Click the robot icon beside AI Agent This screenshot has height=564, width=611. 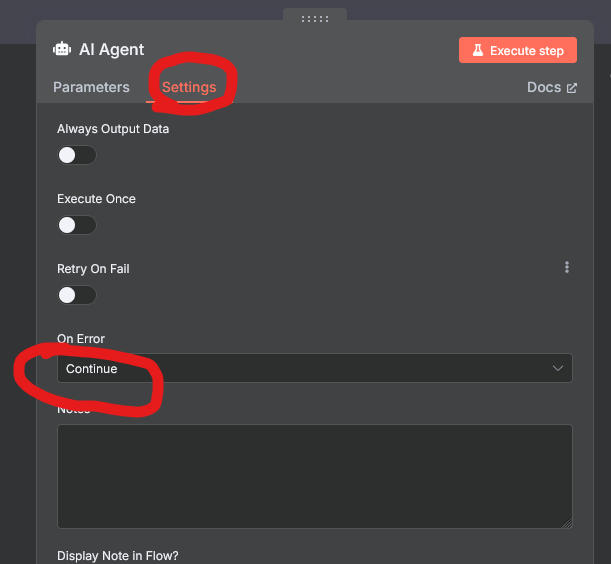click(62, 50)
